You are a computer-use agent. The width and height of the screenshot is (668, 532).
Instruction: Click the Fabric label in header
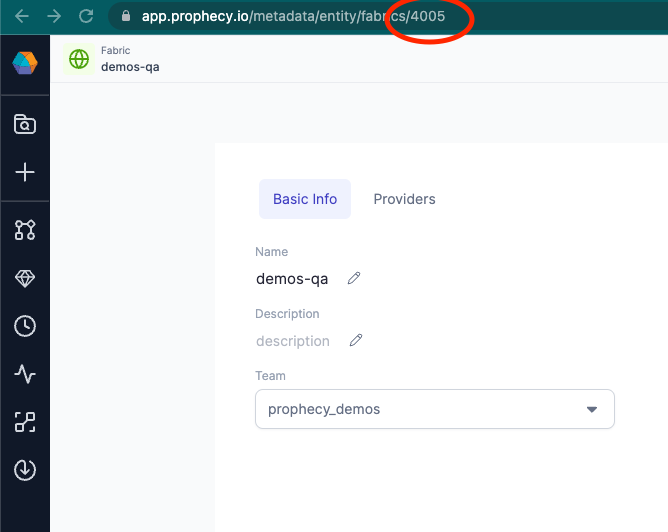115,50
